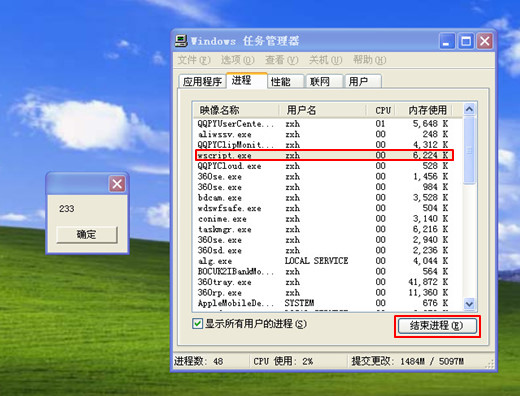Screen dimensions: 520x396
Task: Click the 360se.exe row using 1,456 K
Action: click(x=324, y=177)
